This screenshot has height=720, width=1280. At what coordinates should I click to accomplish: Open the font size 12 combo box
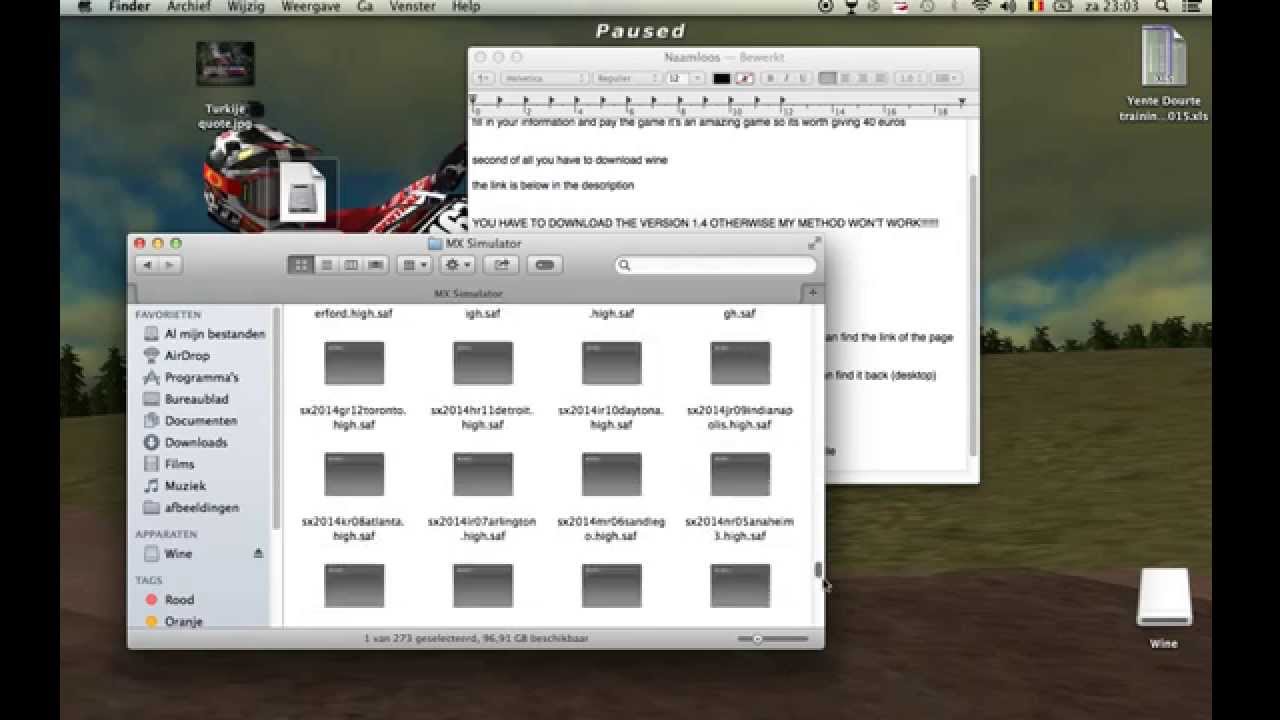tap(685, 78)
